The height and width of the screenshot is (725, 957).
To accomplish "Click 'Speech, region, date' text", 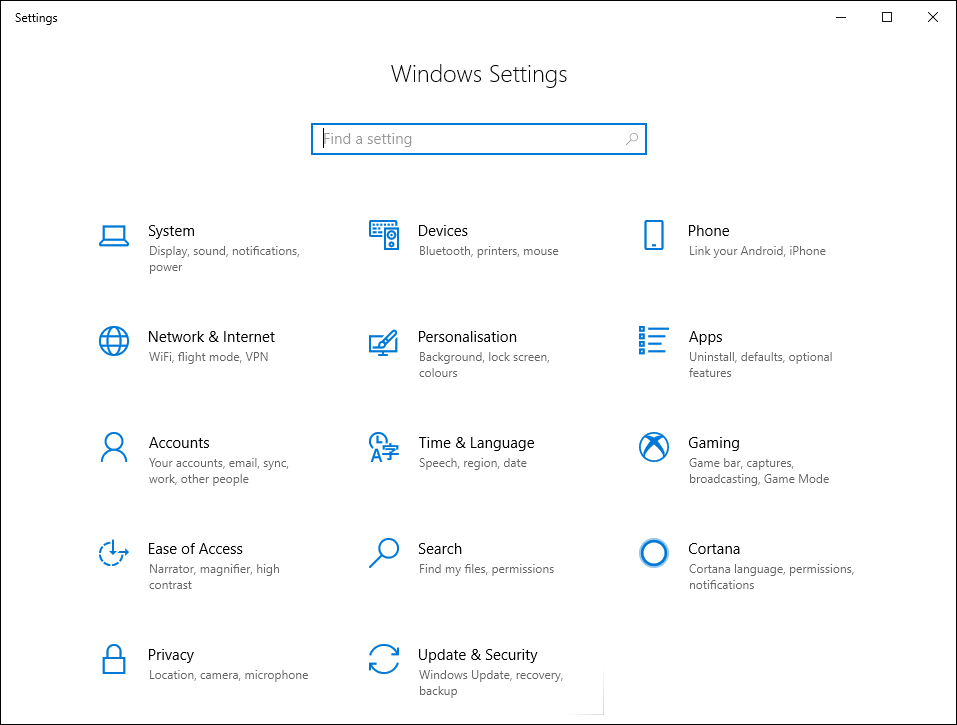I will pos(472,463).
